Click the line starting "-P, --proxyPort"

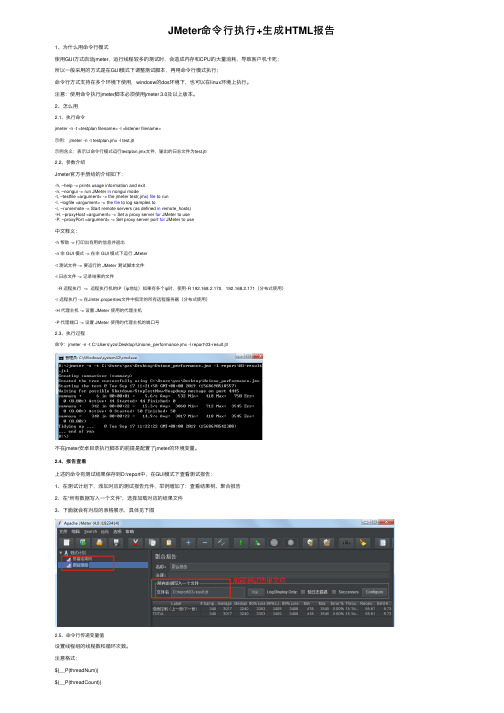124,220
